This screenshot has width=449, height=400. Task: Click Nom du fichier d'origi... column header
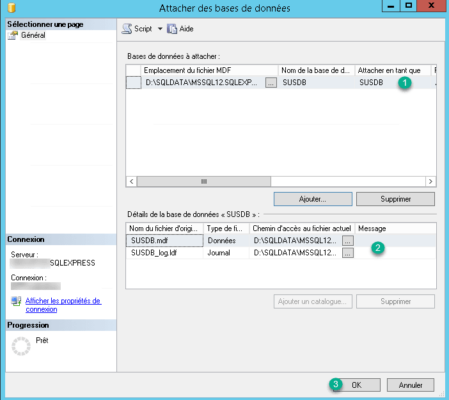coord(165,228)
